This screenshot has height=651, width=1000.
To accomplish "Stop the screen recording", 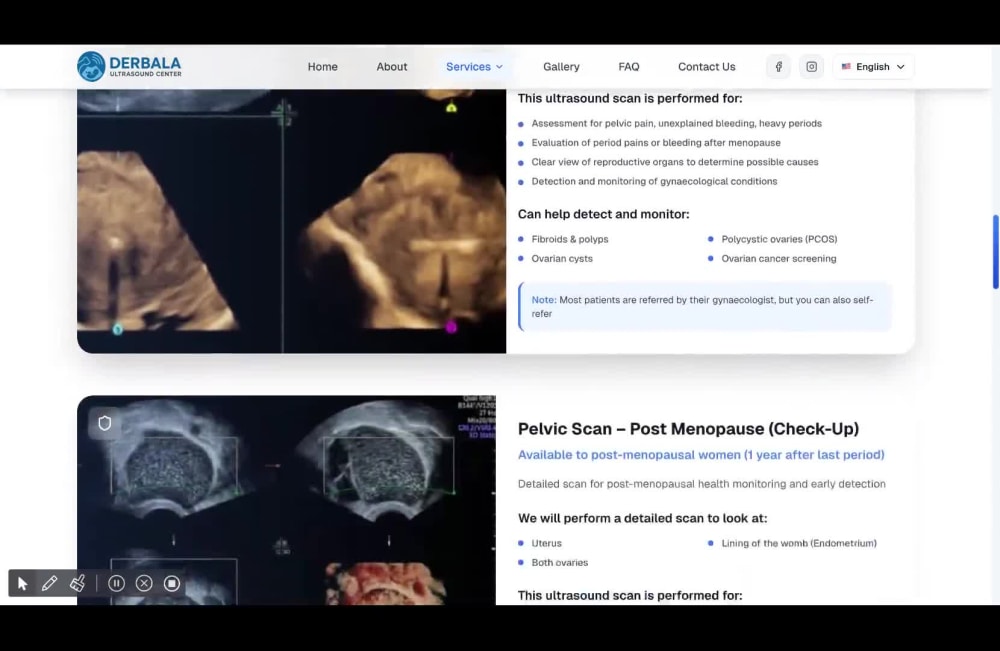I will pyautogui.click(x=172, y=583).
